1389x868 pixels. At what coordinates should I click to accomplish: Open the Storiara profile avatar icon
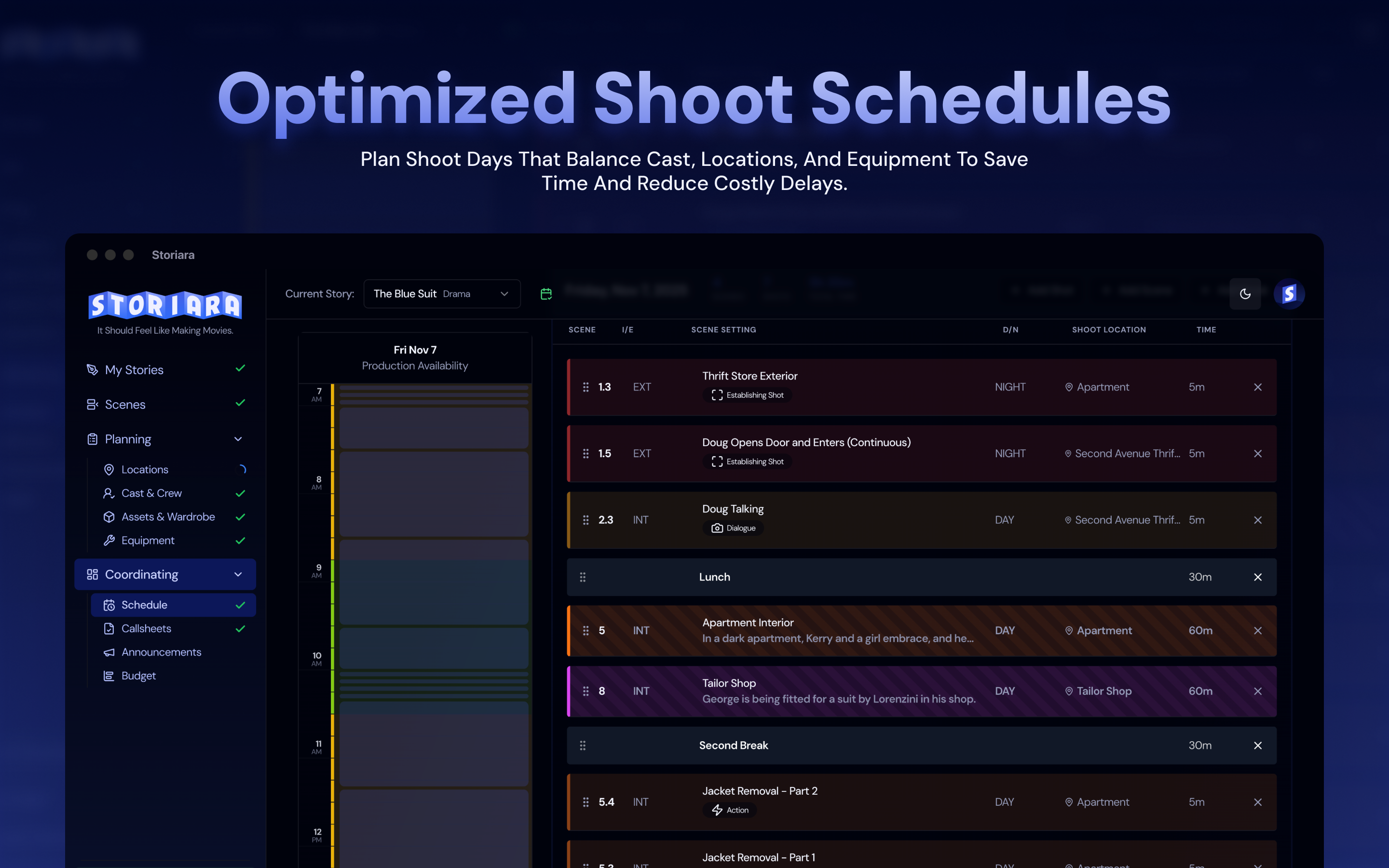(1289, 294)
